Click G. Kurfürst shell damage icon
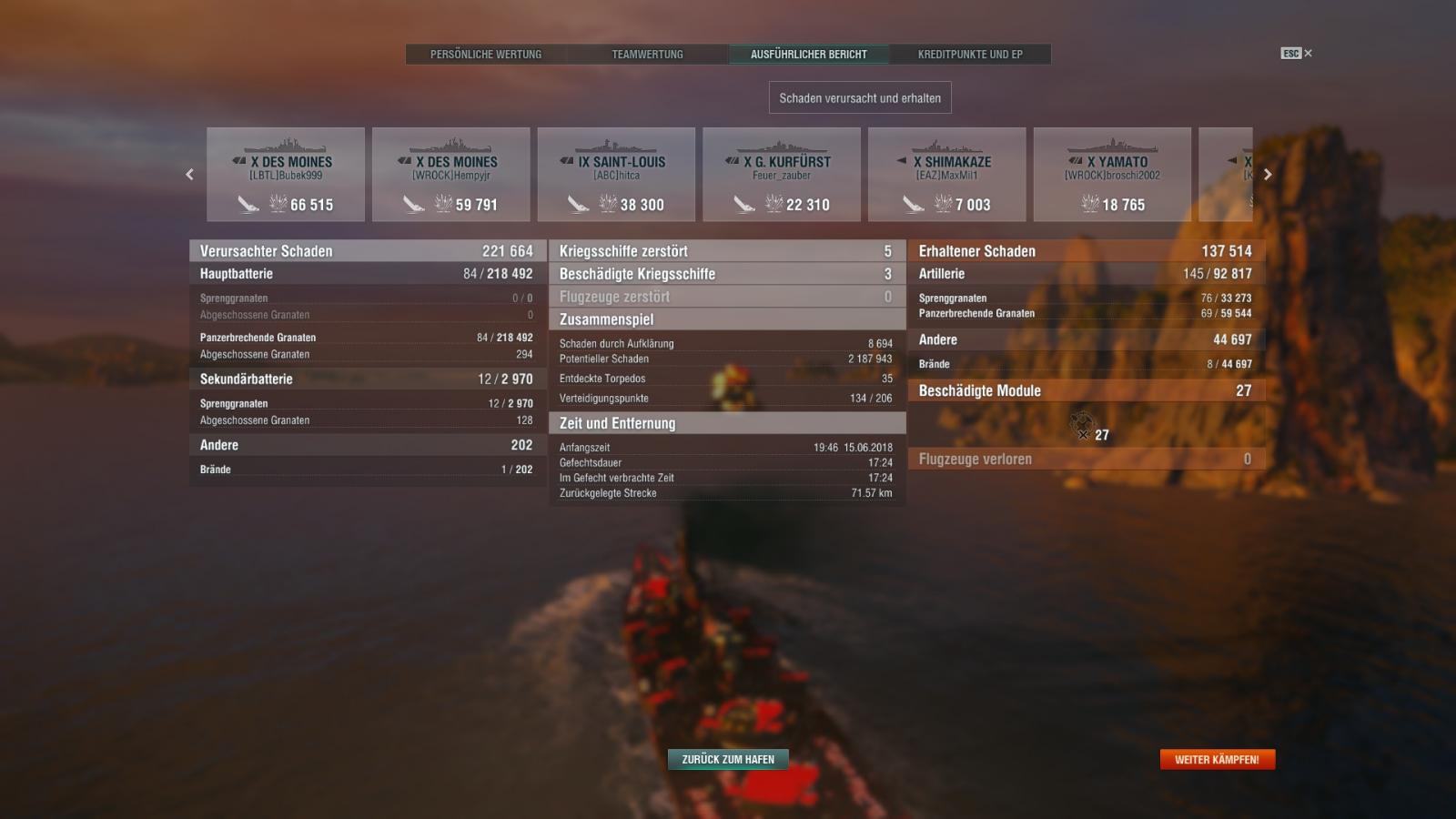The height and width of the screenshot is (819, 1456). pos(744,205)
